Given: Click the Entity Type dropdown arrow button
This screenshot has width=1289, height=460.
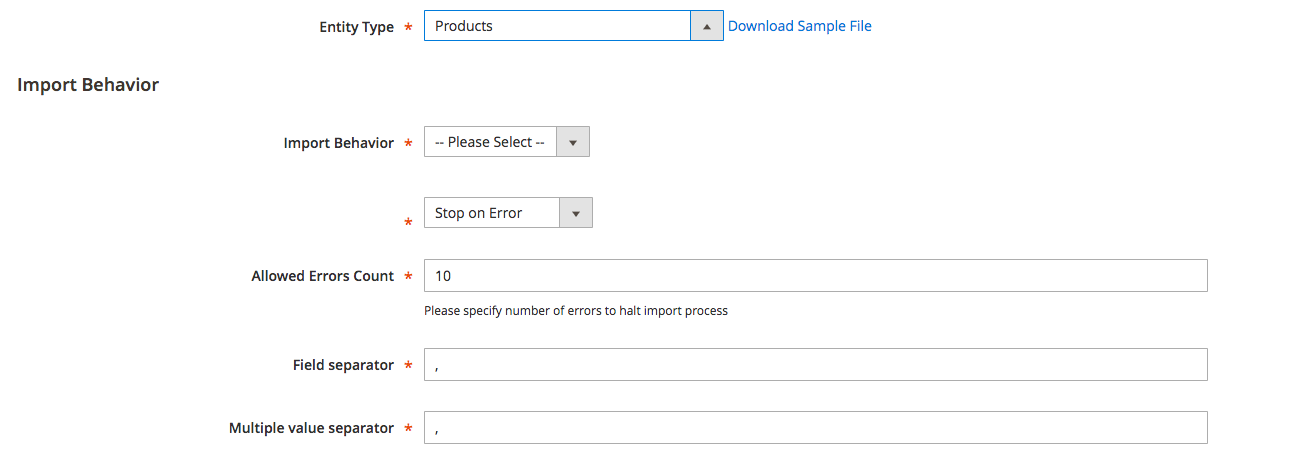Looking at the screenshot, I should (706, 27).
